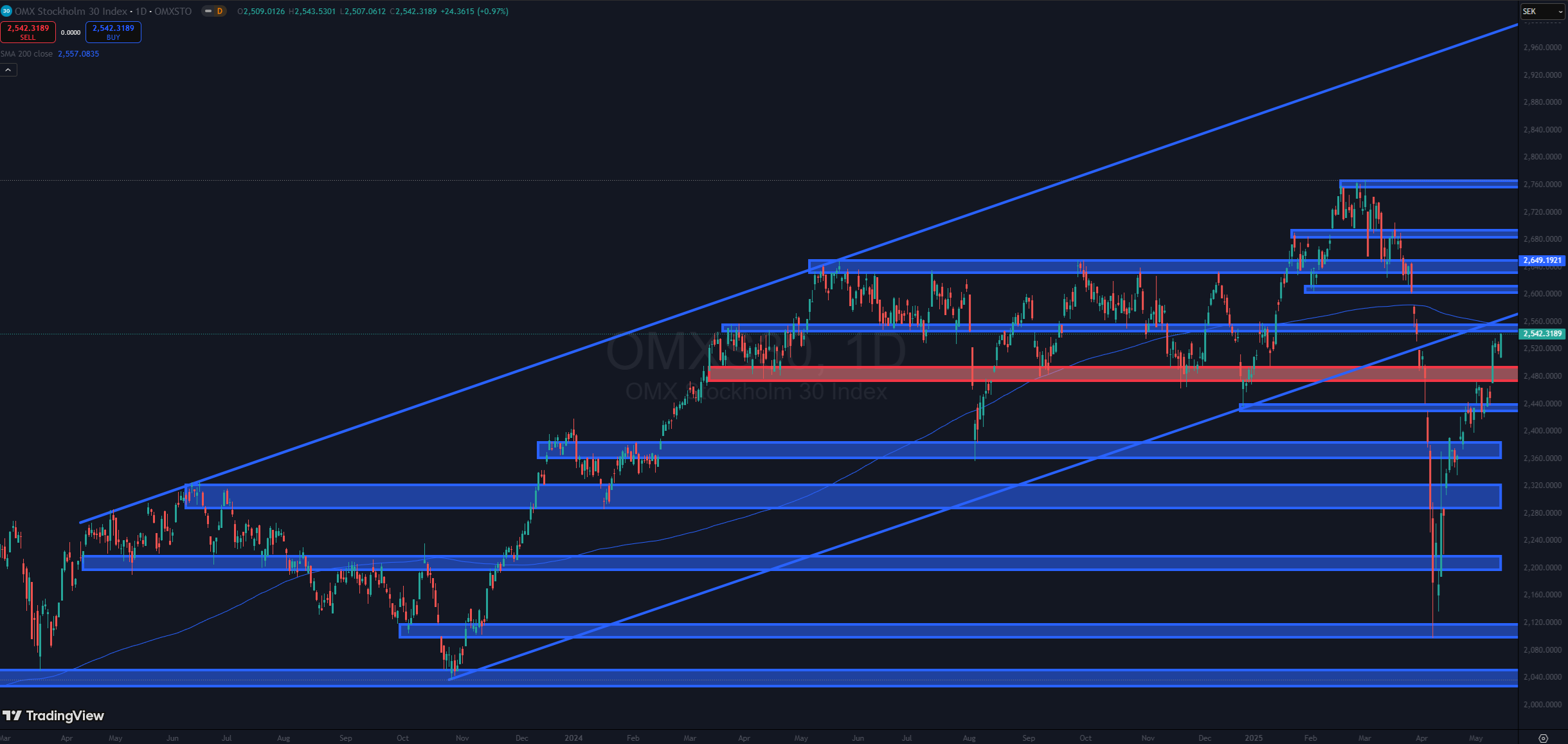
Task: Select the SMA 200 close indicator legend
Action: pos(26,54)
